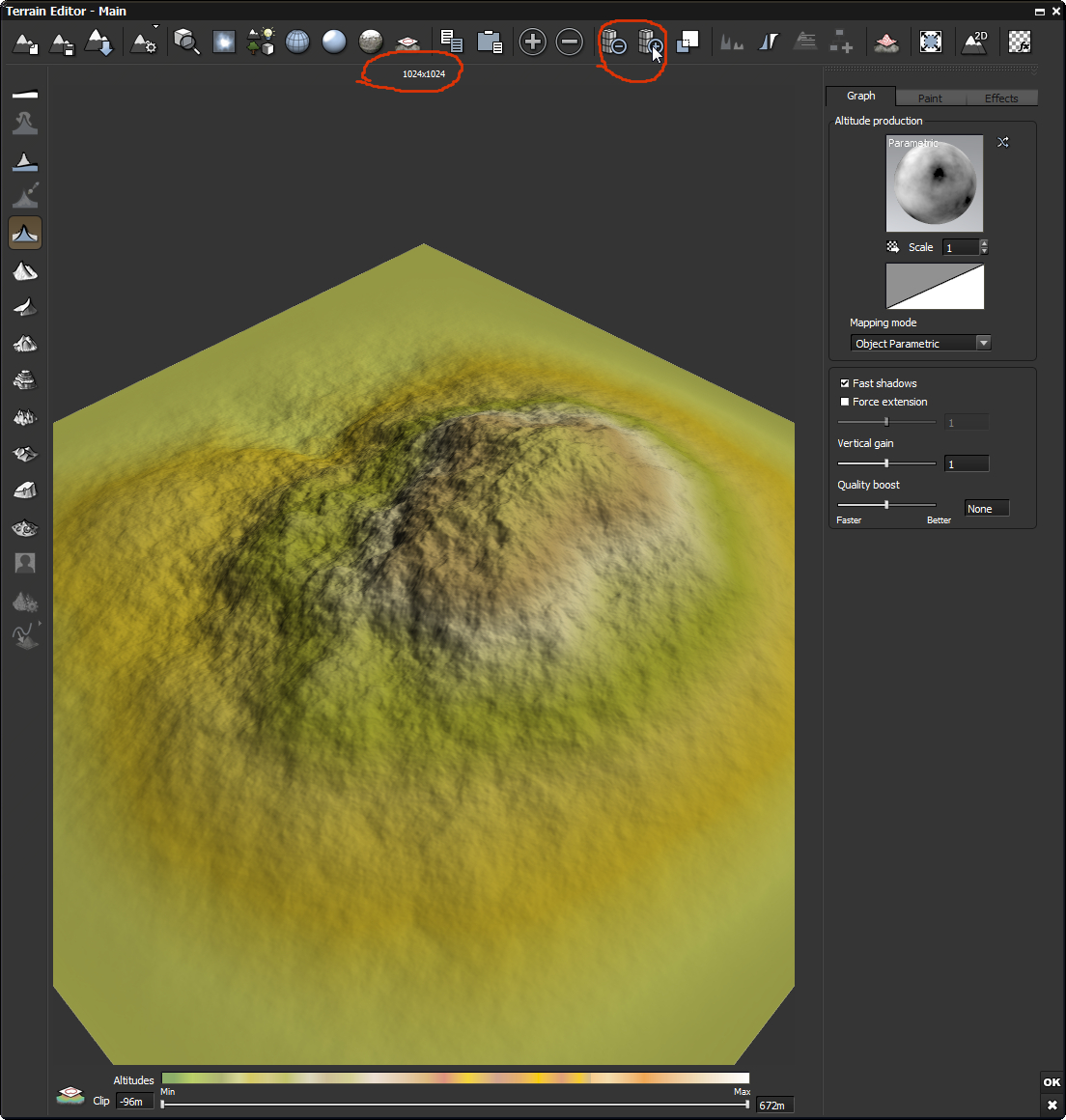Image resolution: width=1066 pixels, height=1120 pixels.
Task: Open the fx function editor icon
Action: tap(1020, 42)
